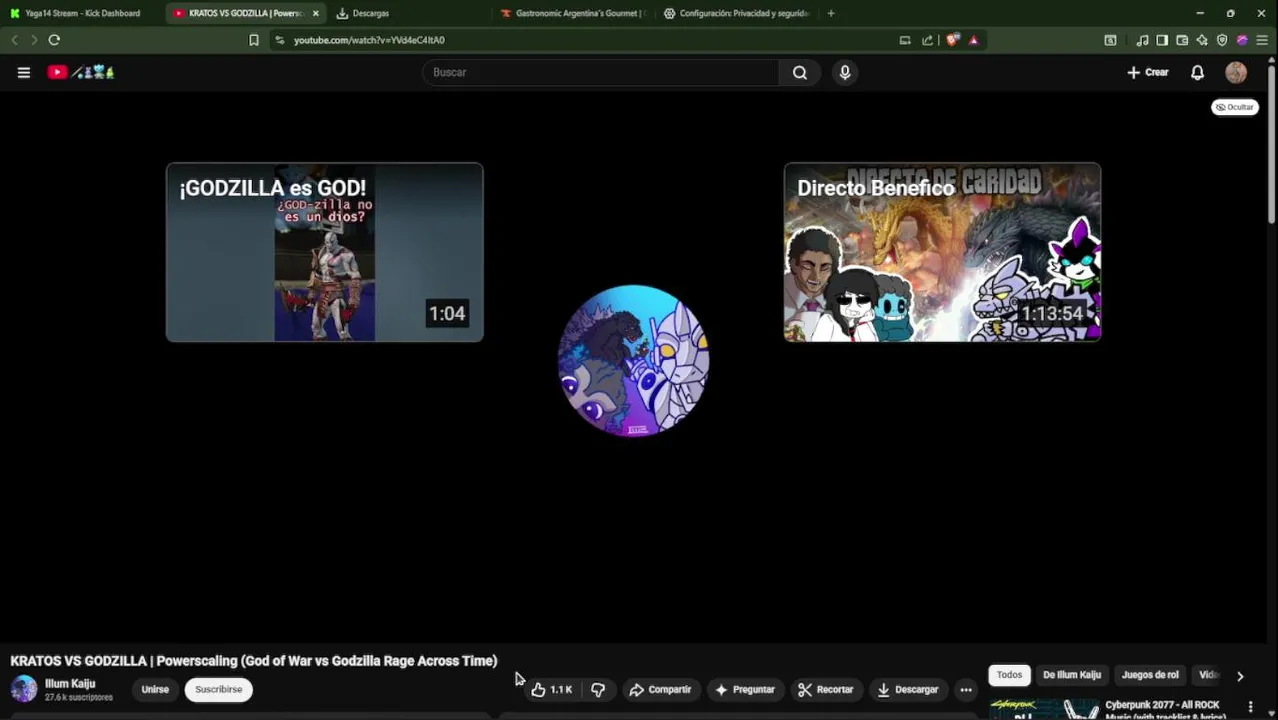This screenshot has width=1278, height=720.
Task: Click the Buscar search field
Action: [x=600, y=72]
